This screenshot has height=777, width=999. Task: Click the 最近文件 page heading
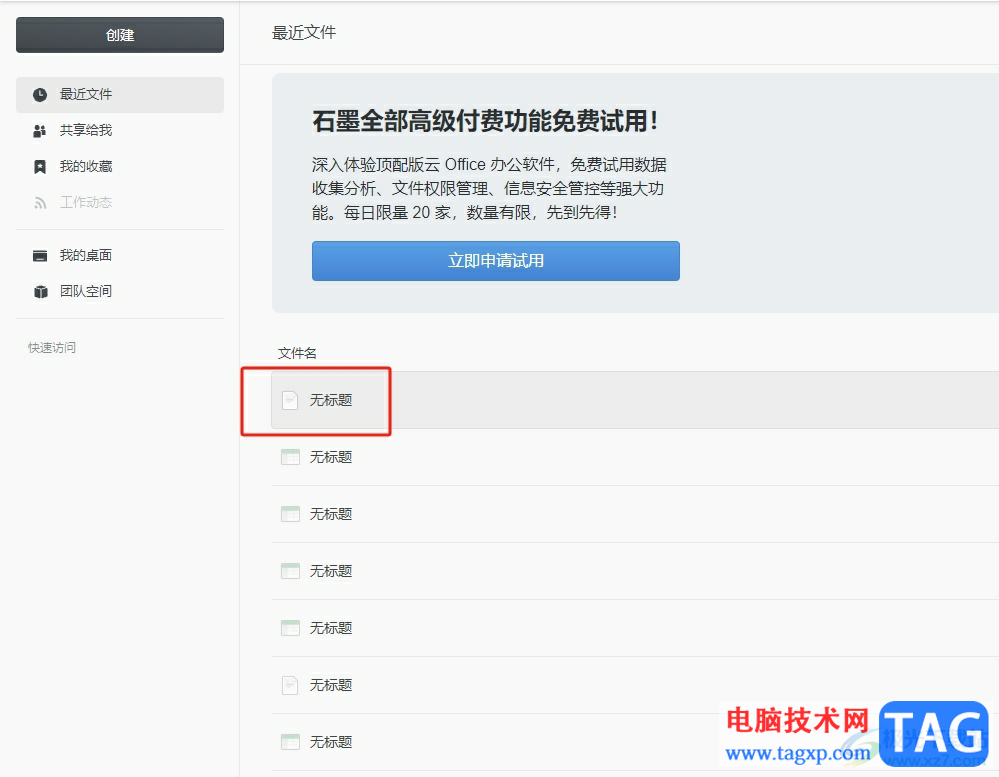point(304,32)
